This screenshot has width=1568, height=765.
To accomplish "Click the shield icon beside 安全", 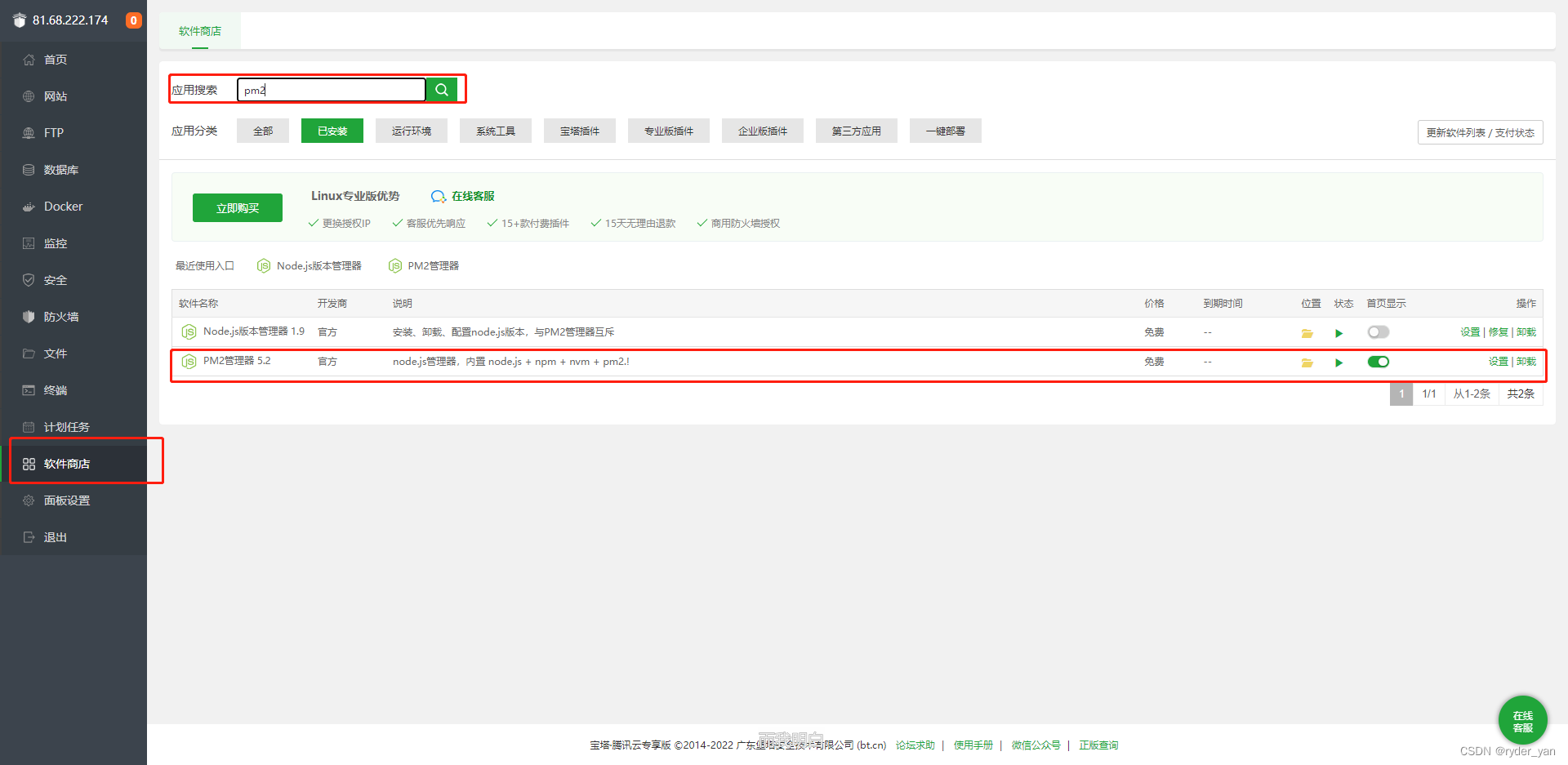I will coord(29,280).
